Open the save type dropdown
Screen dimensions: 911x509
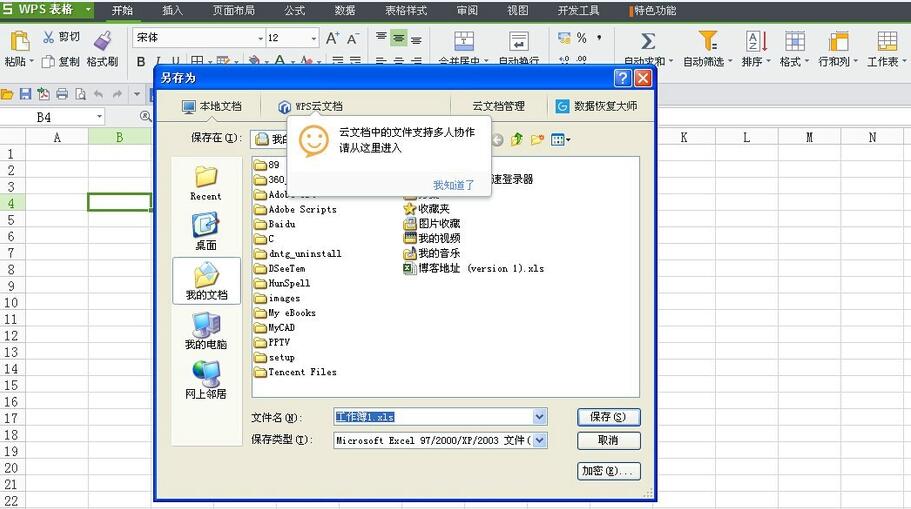pos(539,440)
